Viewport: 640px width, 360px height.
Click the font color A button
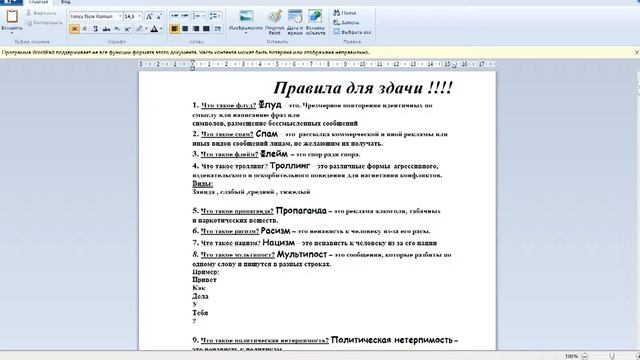(x=154, y=29)
